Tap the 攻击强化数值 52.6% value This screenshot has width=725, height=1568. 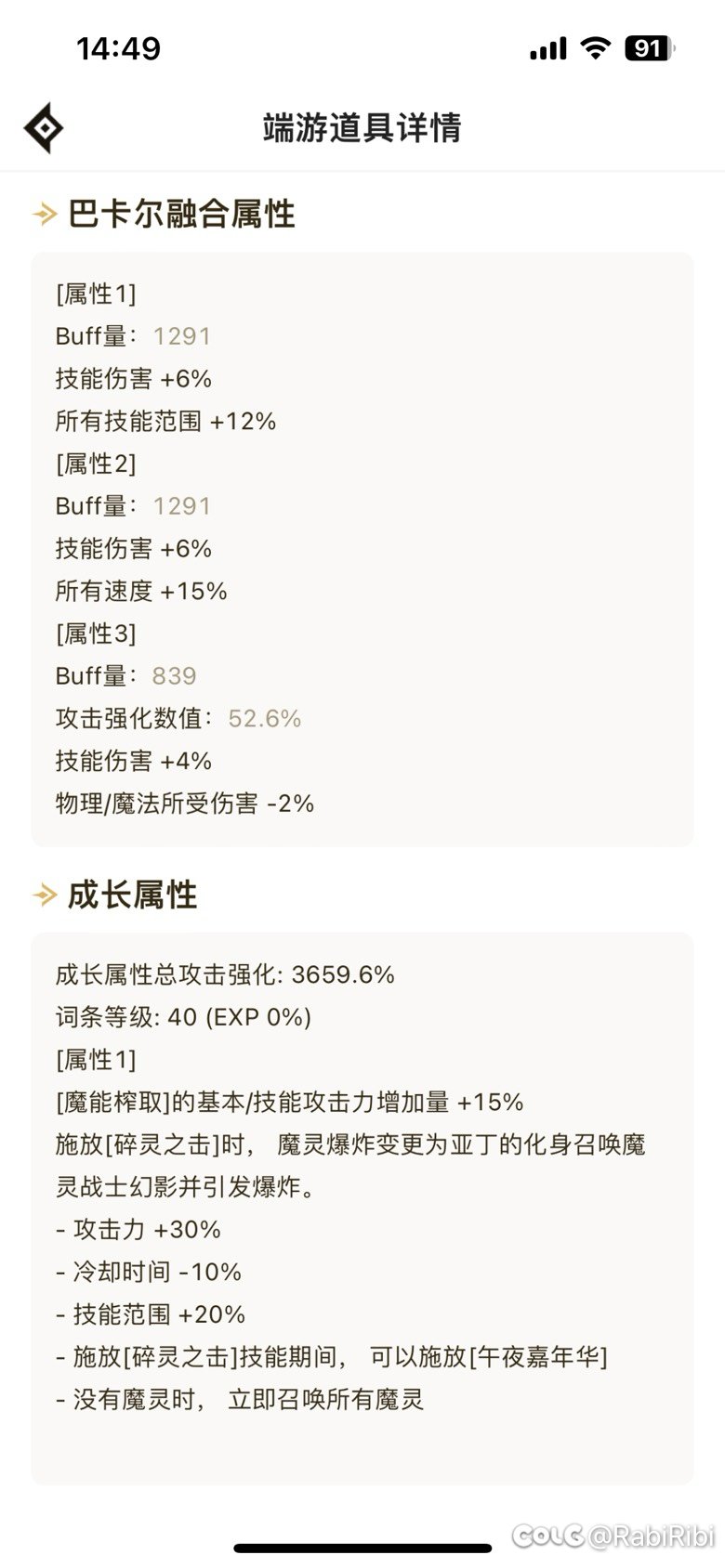click(x=265, y=719)
